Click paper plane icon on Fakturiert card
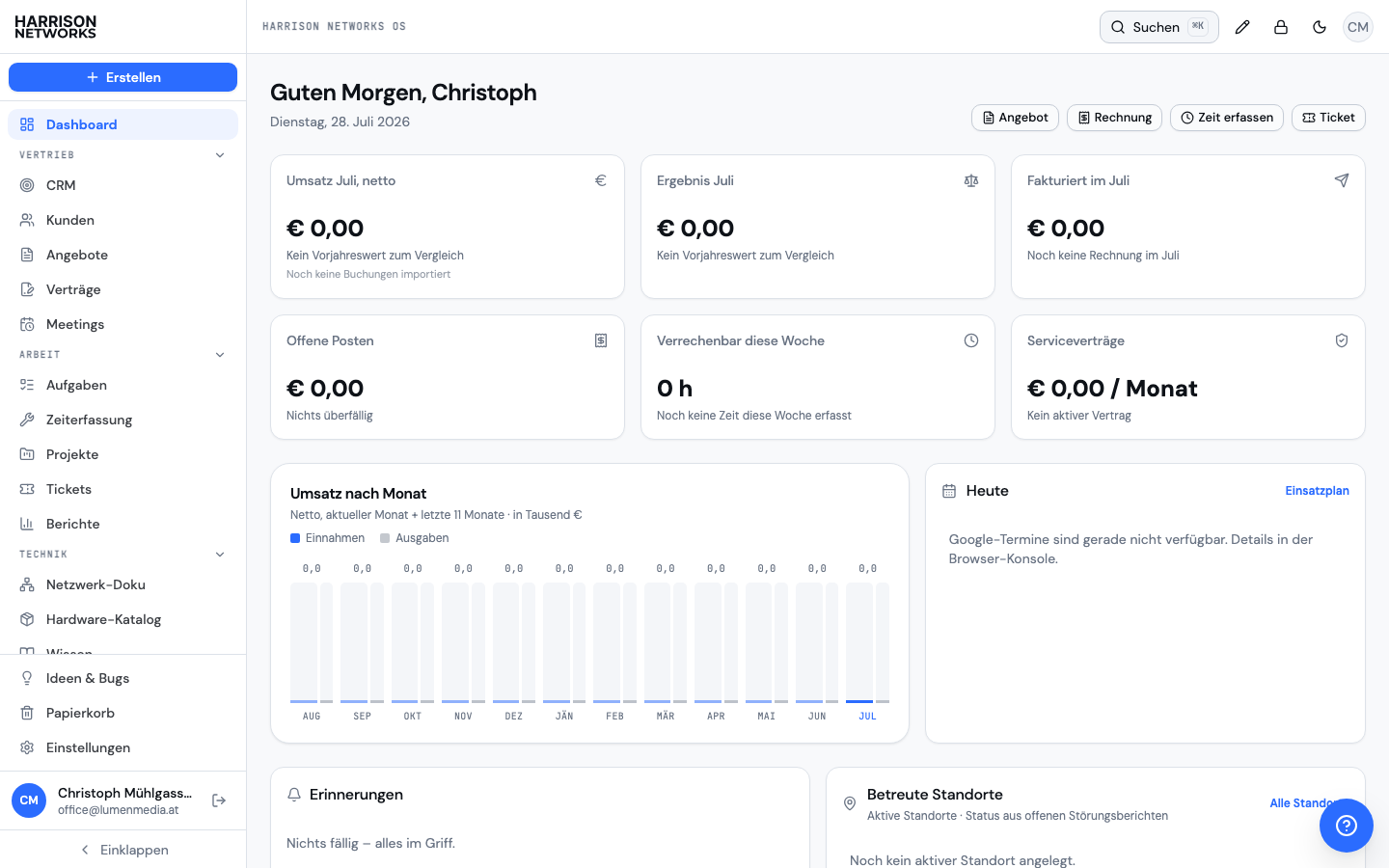The image size is (1389, 868). [x=1342, y=180]
